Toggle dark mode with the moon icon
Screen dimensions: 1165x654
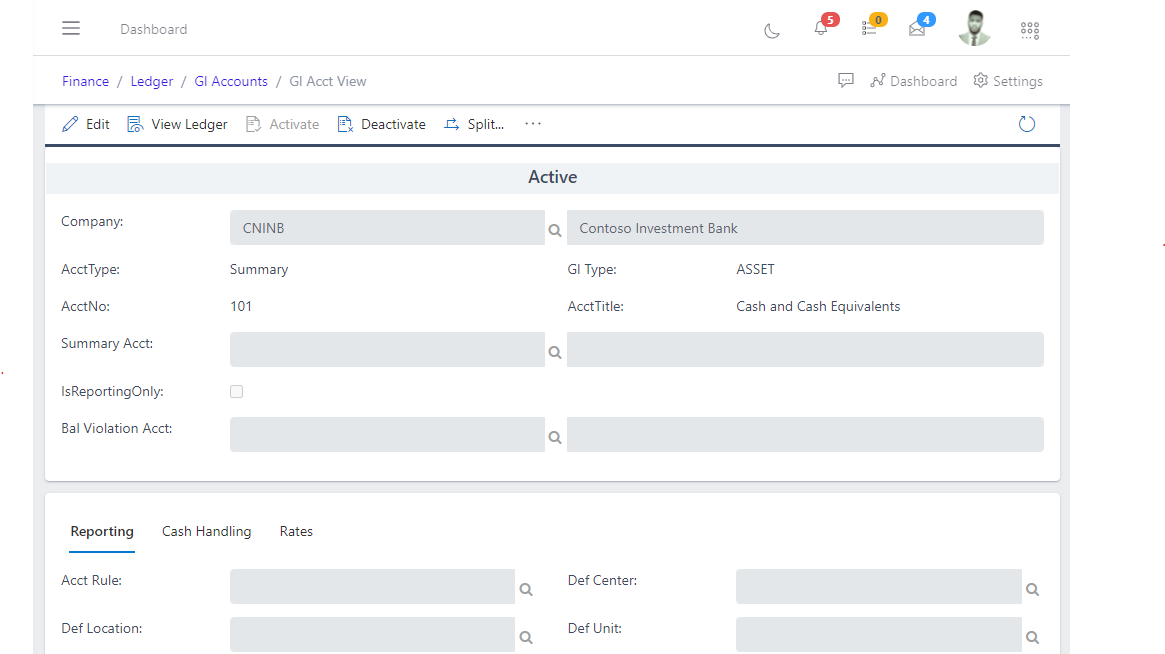coord(771,31)
